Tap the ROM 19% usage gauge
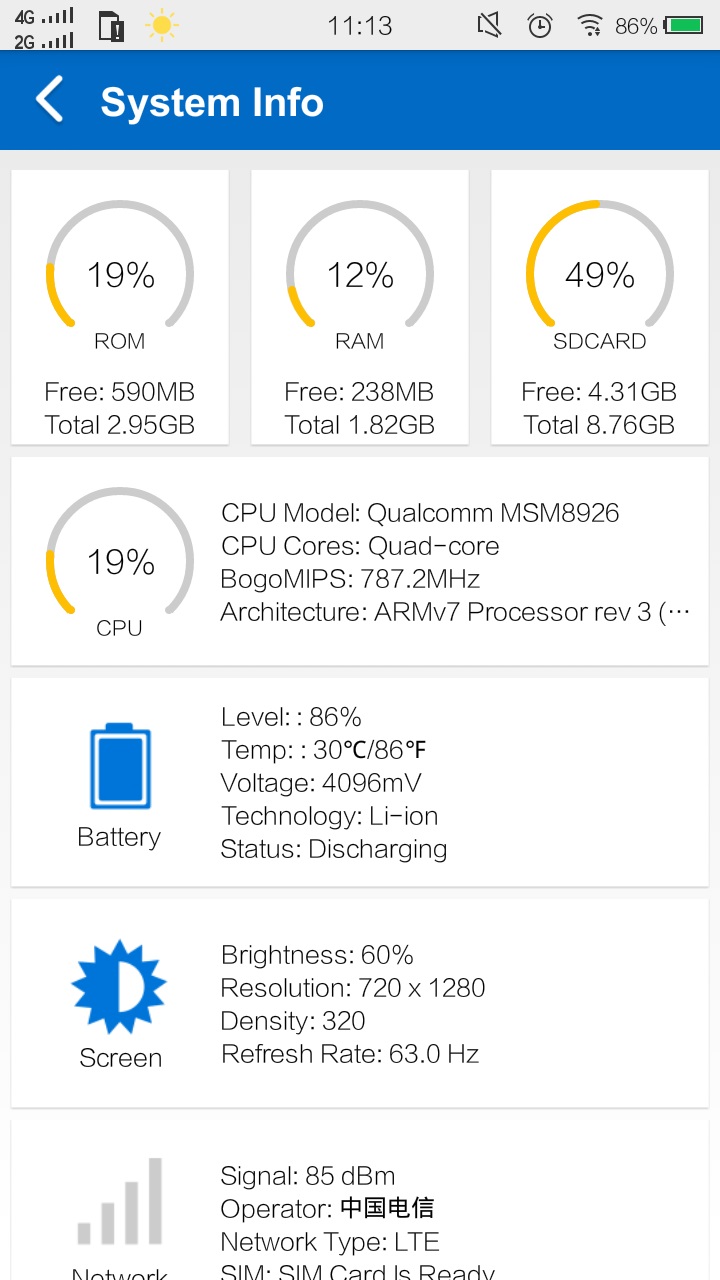This screenshot has height=1280, width=720. point(120,272)
